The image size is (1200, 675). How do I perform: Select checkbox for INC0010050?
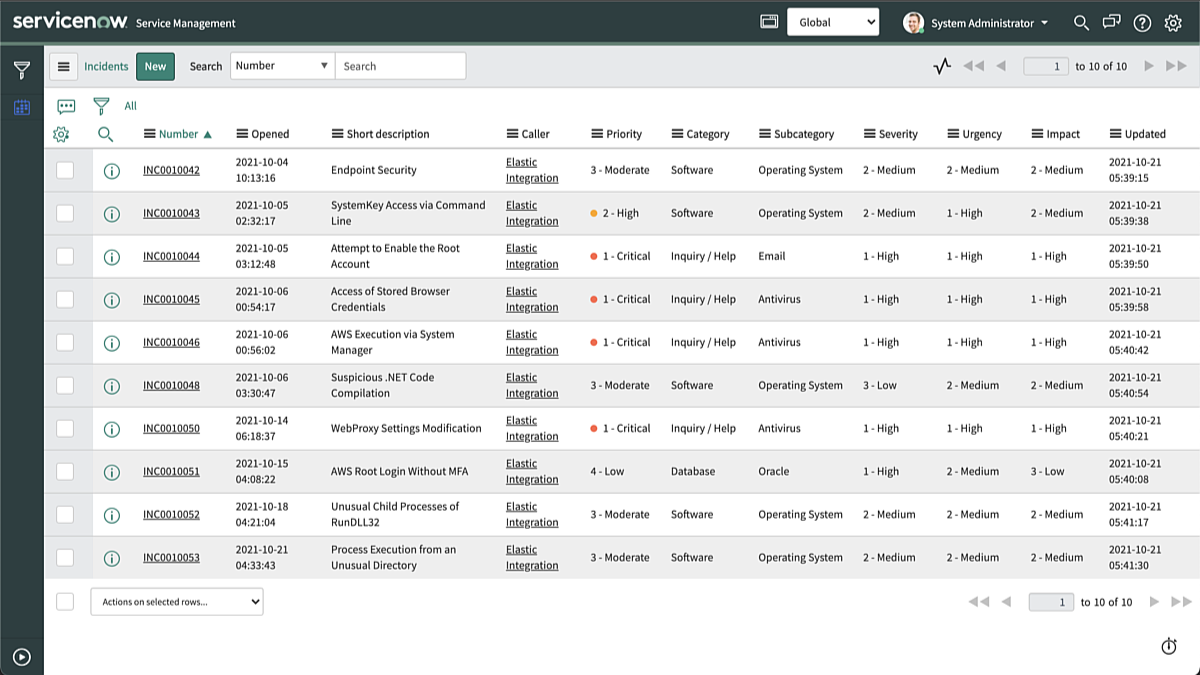[65, 428]
